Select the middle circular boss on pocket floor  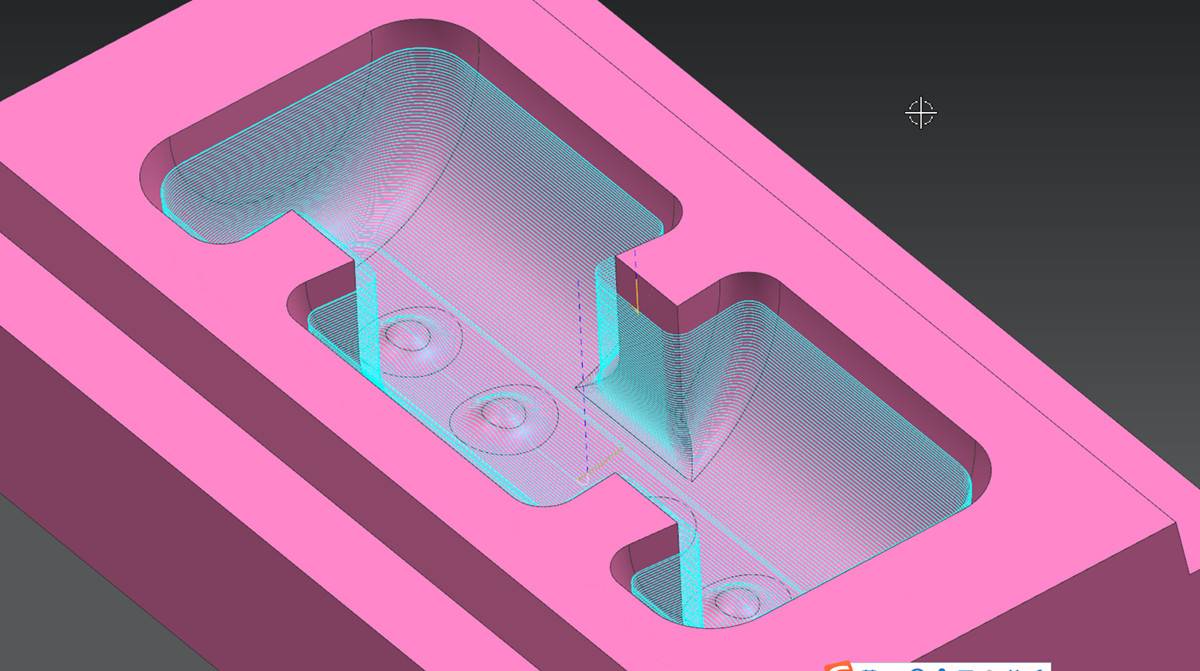point(498,410)
